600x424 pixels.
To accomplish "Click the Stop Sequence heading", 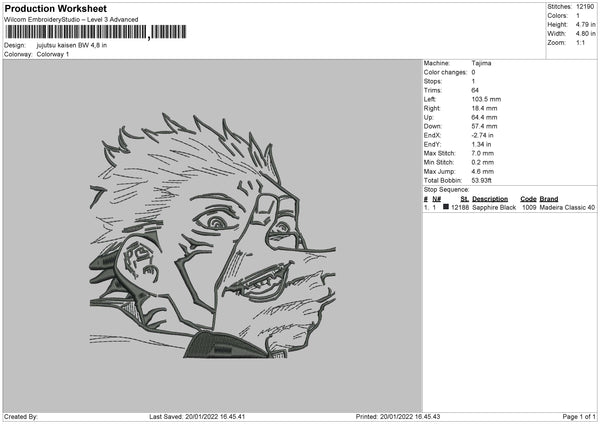I will tap(446, 190).
